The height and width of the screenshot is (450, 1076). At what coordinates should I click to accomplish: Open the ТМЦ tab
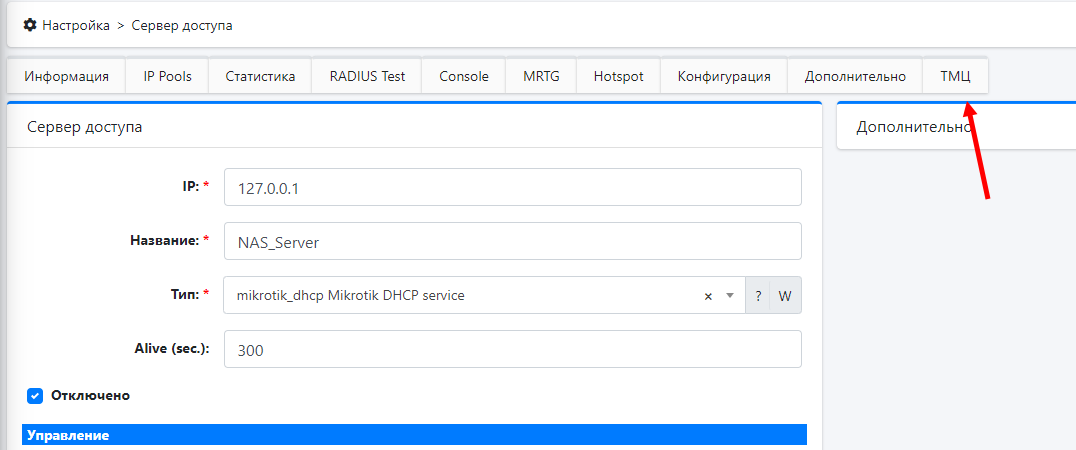[956, 77]
